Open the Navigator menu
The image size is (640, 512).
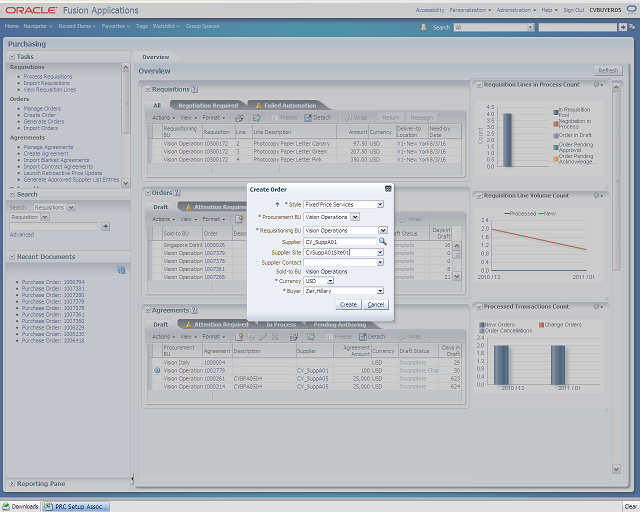coord(38,26)
